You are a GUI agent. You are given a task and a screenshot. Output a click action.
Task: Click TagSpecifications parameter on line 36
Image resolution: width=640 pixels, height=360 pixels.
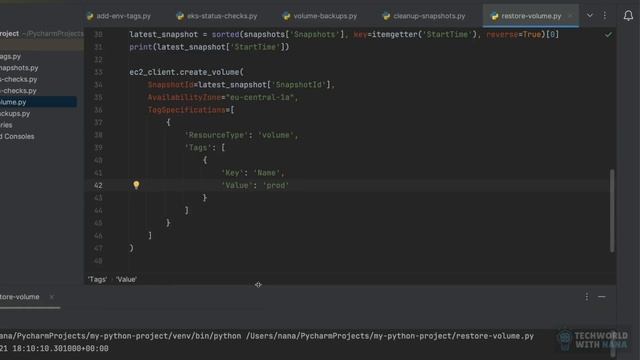[x=186, y=110]
